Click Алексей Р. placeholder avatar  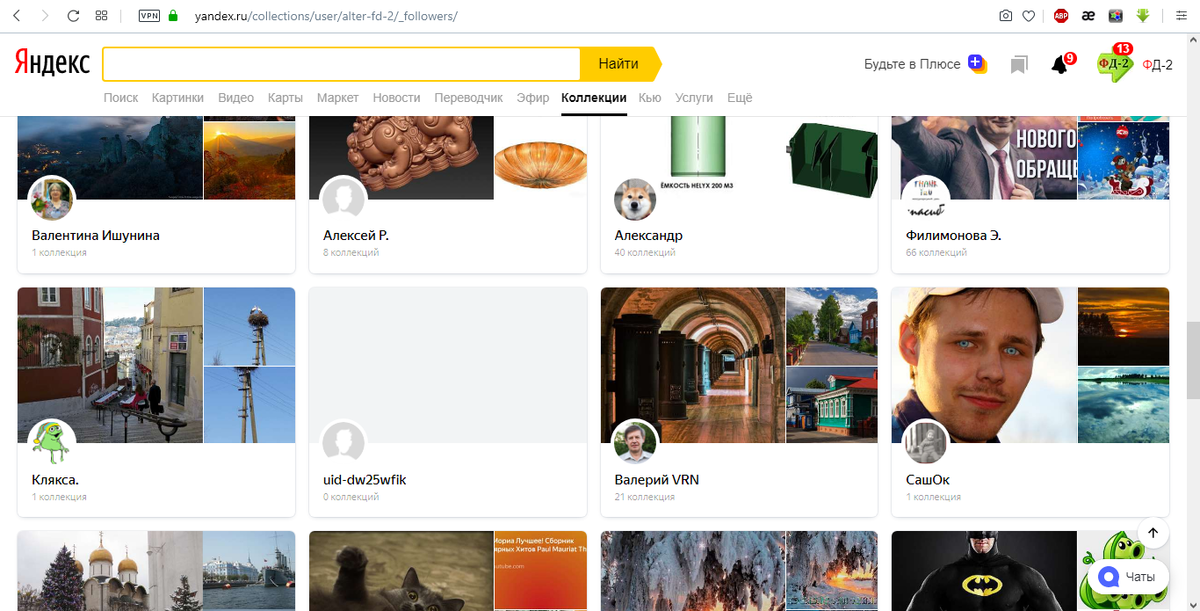(x=343, y=199)
